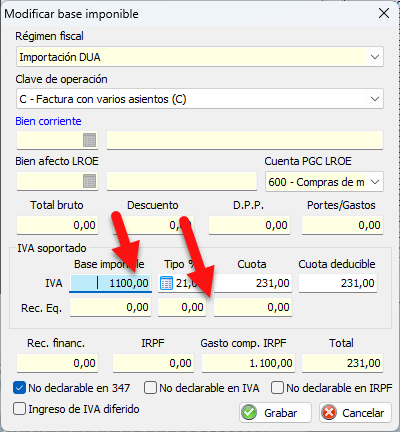Click the Portes/Gastos value field

click(x=342, y=225)
